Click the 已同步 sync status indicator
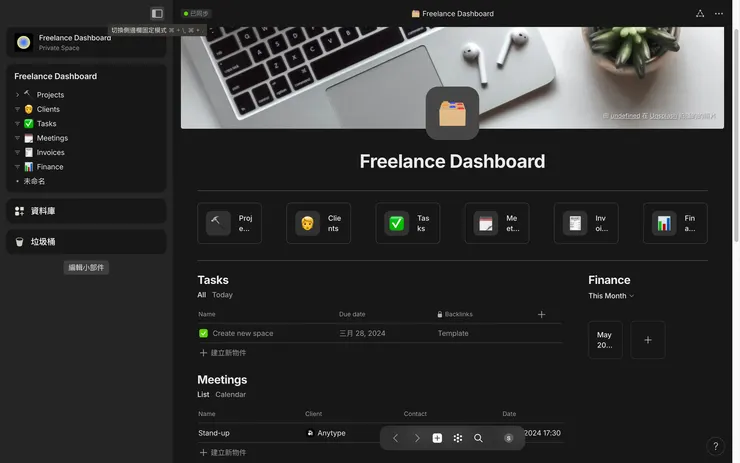Screen dimensions: 740x463 [196, 14]
